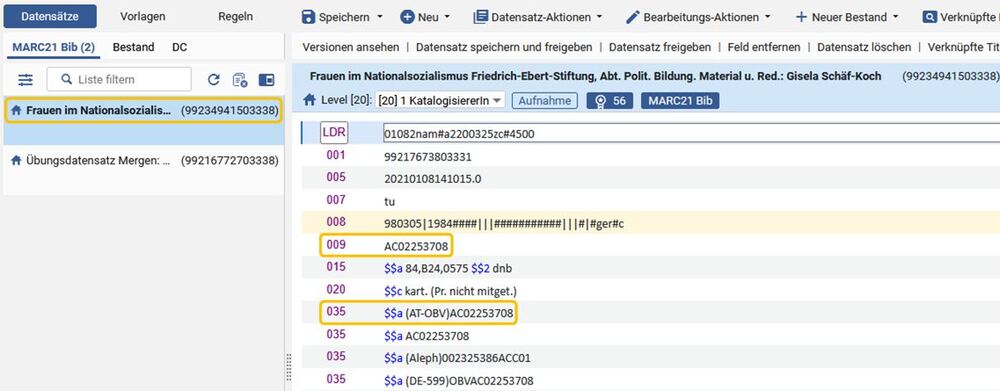Screen dimensions: 1000x391
Task: Click the Neu plus circle icon
Action: [x=408, y=17]
